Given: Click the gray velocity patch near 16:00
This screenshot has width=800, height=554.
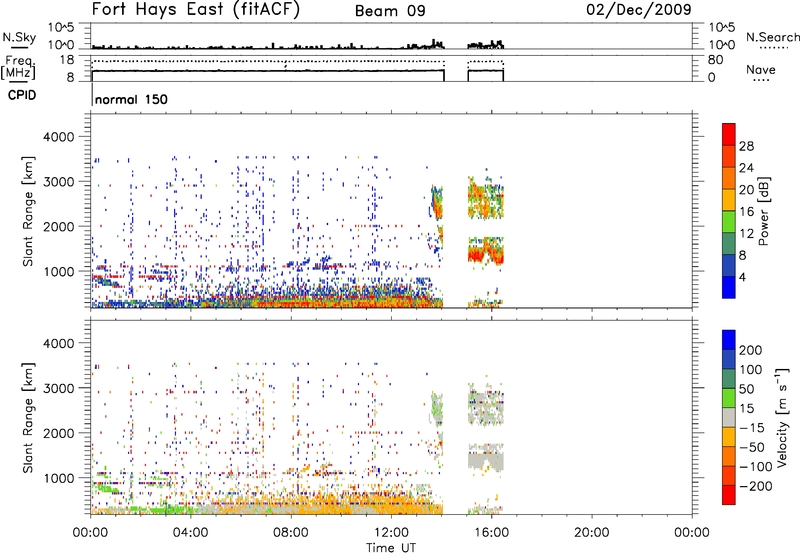Looking at the screenshot, I should click(x=485, y=461).
